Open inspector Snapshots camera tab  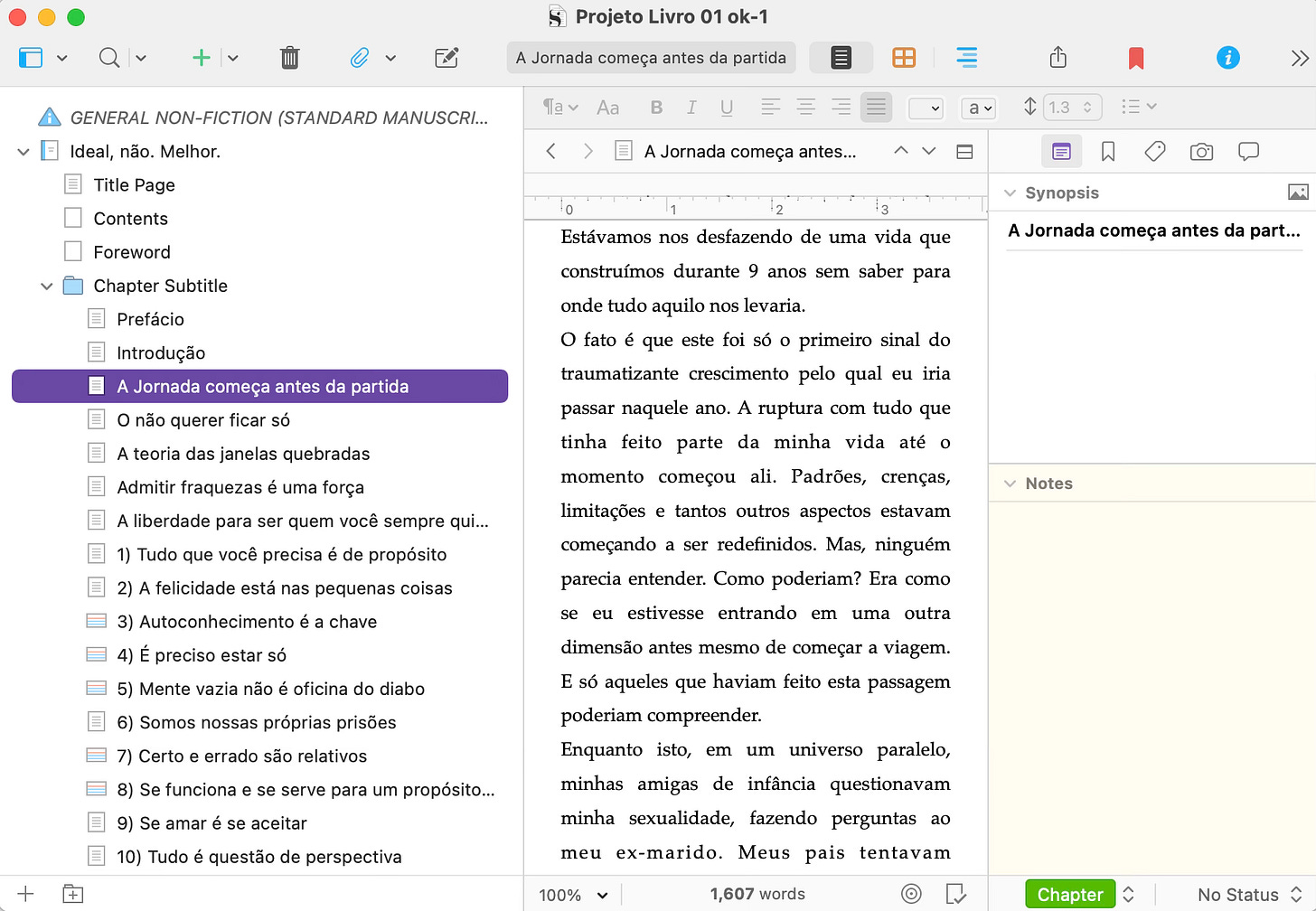pos(1201,152)
